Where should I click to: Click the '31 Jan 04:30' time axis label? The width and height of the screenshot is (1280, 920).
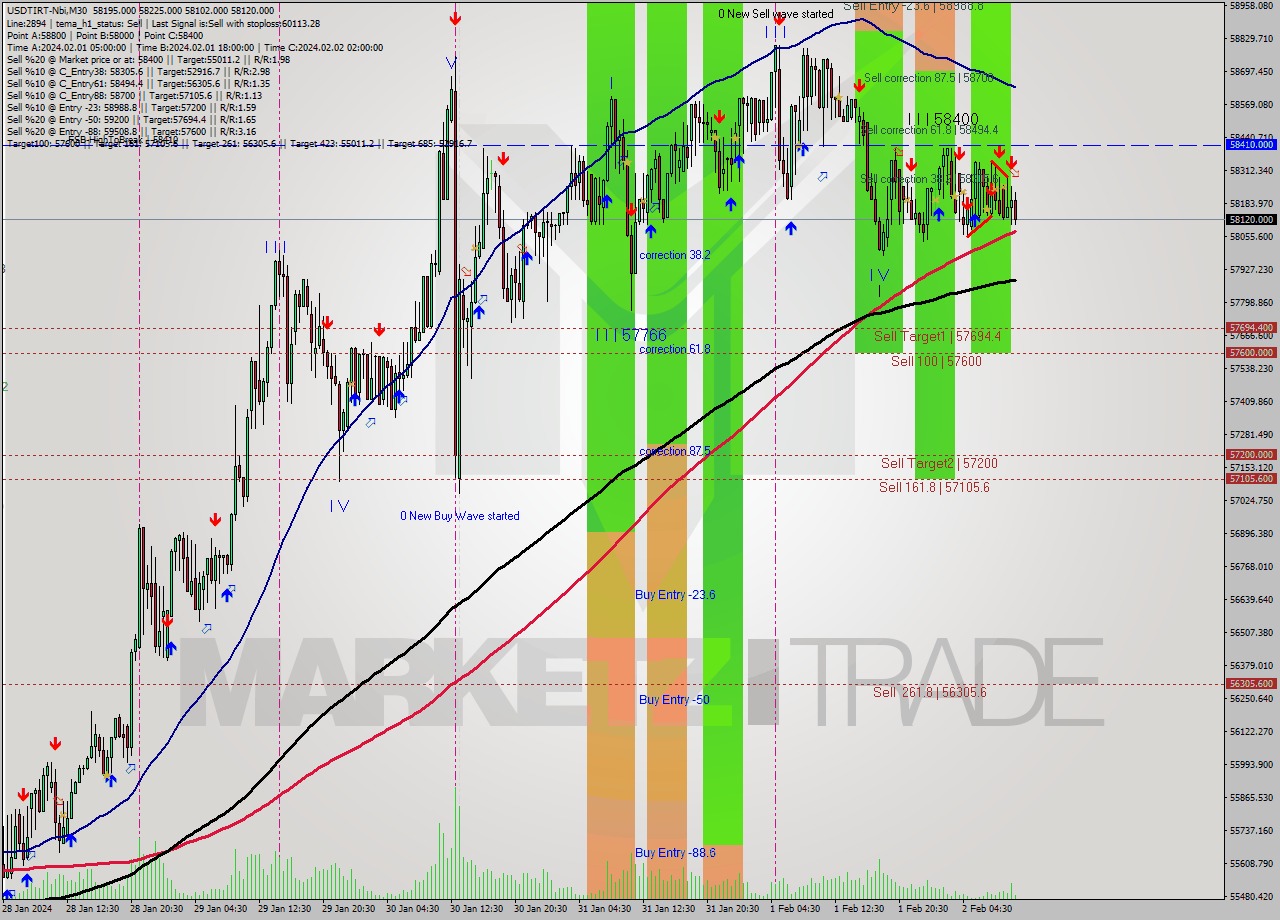[603, 909]
